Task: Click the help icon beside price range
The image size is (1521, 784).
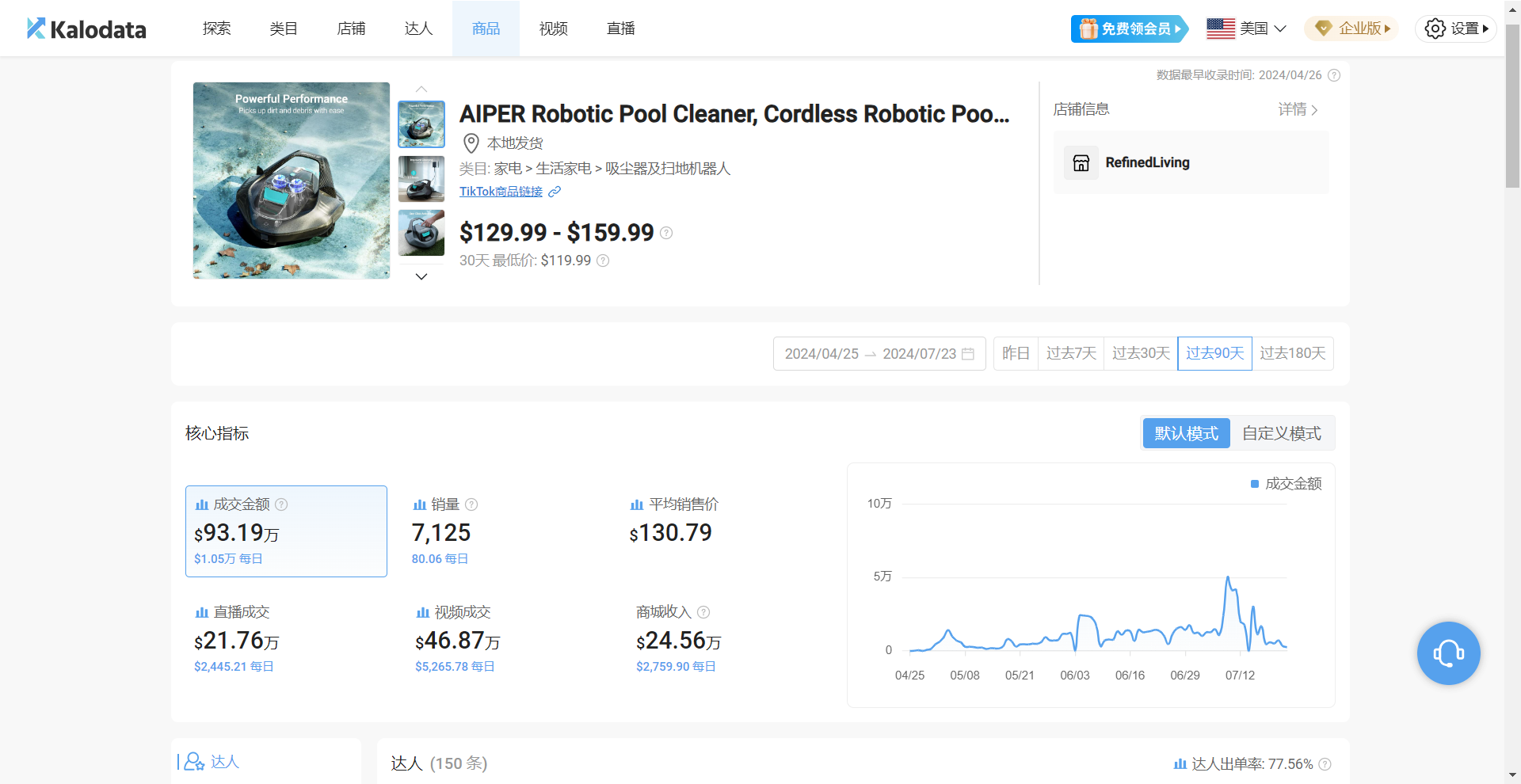Action: click(666, 233)
